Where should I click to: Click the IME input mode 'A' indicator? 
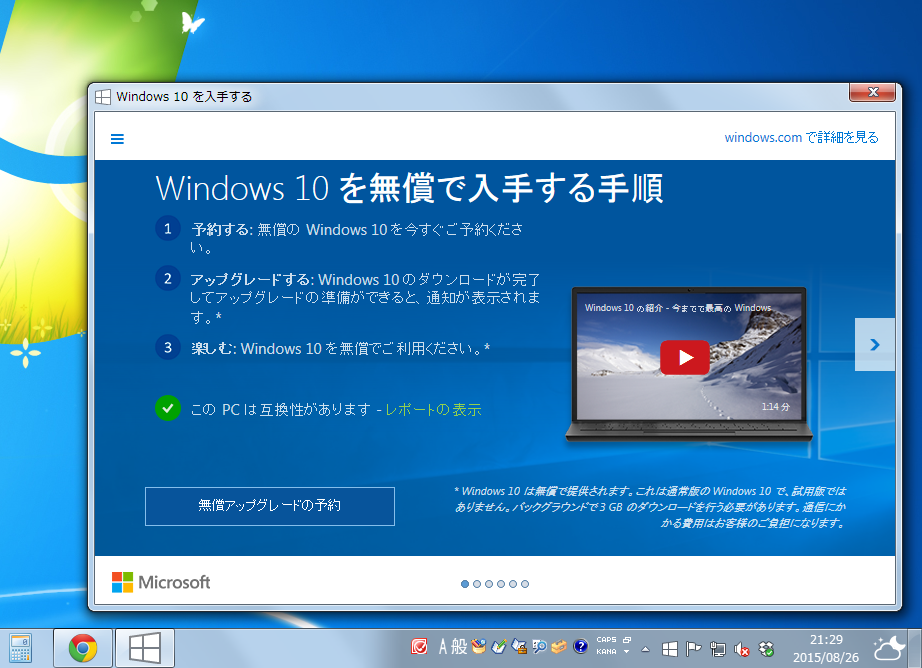tap(443, 647)
